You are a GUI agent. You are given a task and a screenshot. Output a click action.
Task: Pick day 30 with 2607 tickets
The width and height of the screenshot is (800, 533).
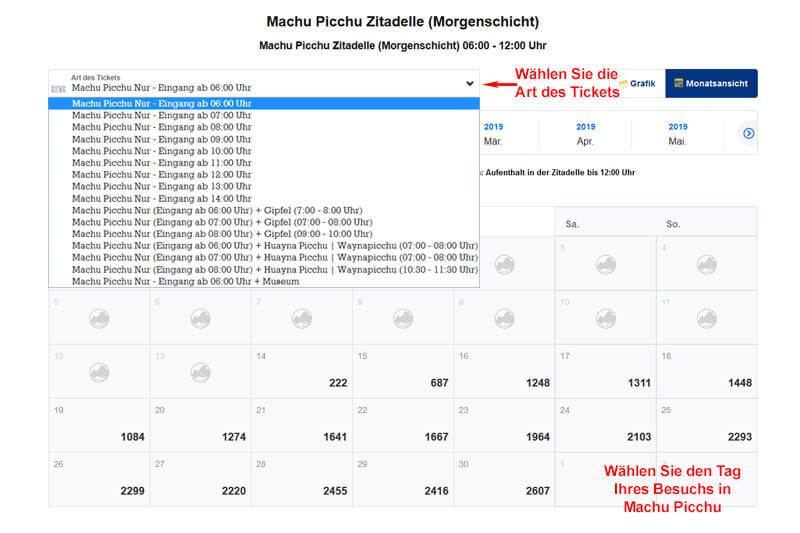[x=504, y=479]
